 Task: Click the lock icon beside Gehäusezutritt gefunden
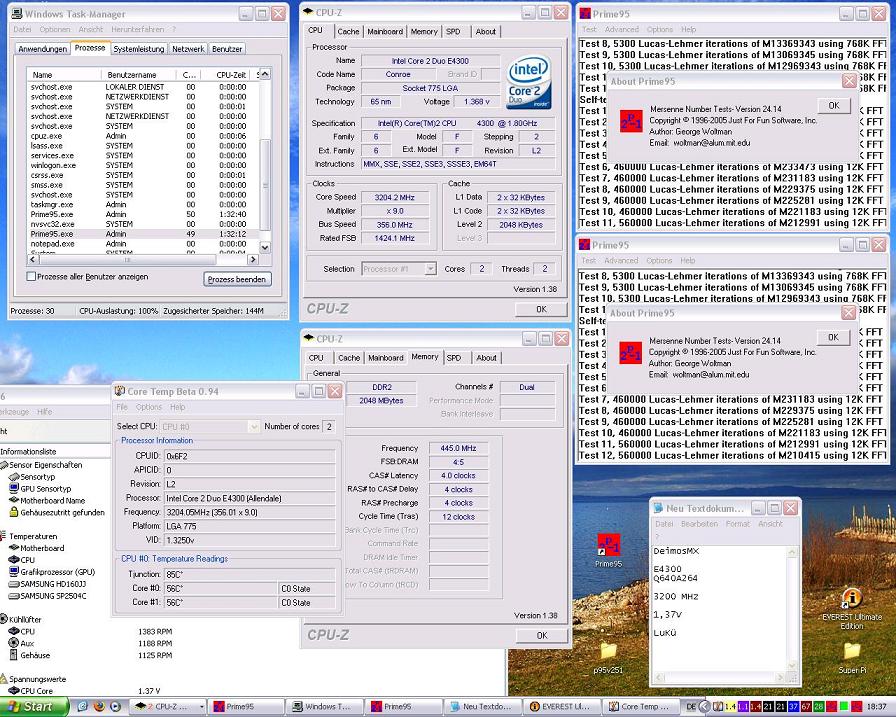pyautogui.click(x=14, y=512)
